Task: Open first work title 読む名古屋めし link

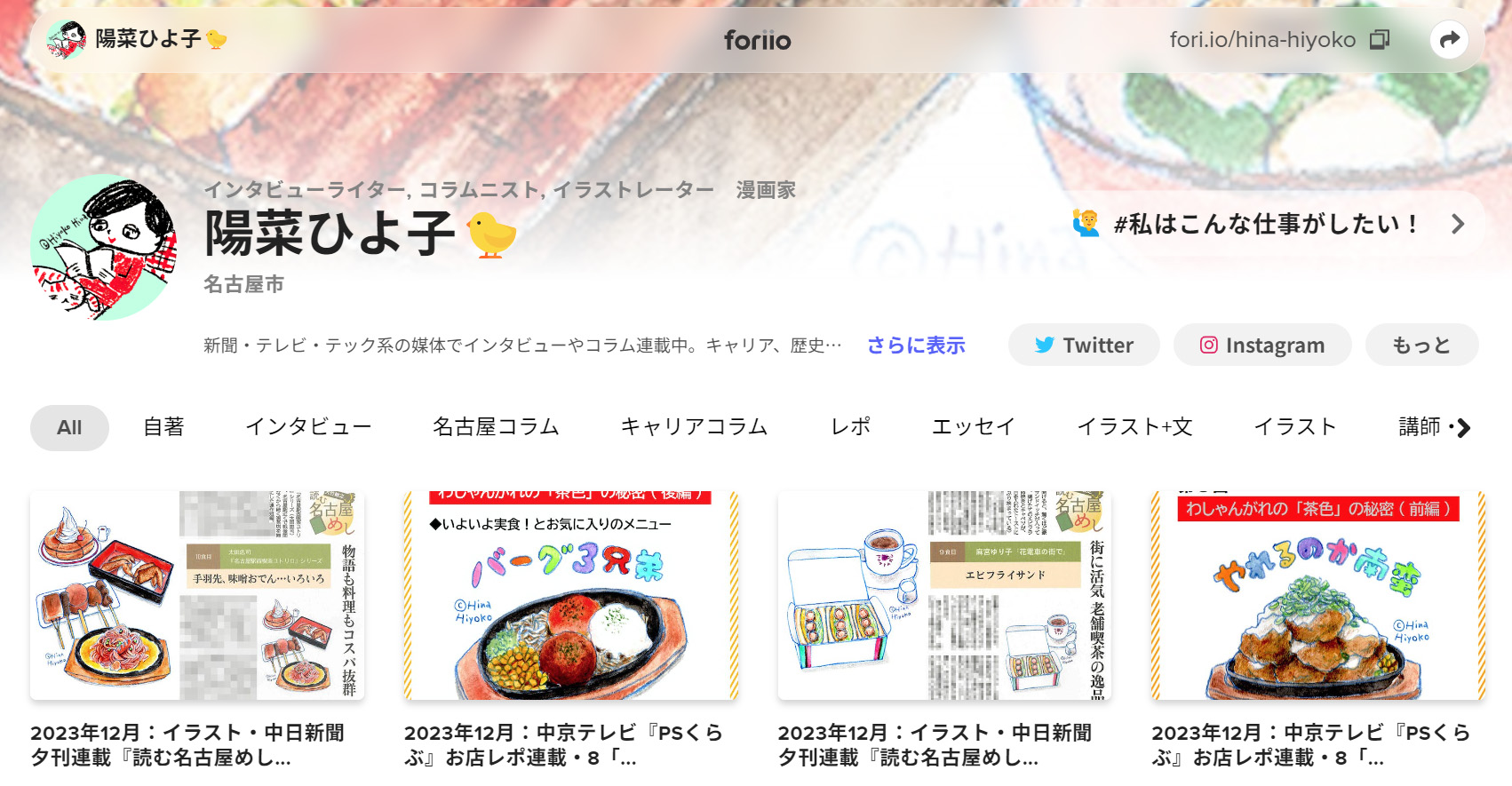Action: (187, 745)
